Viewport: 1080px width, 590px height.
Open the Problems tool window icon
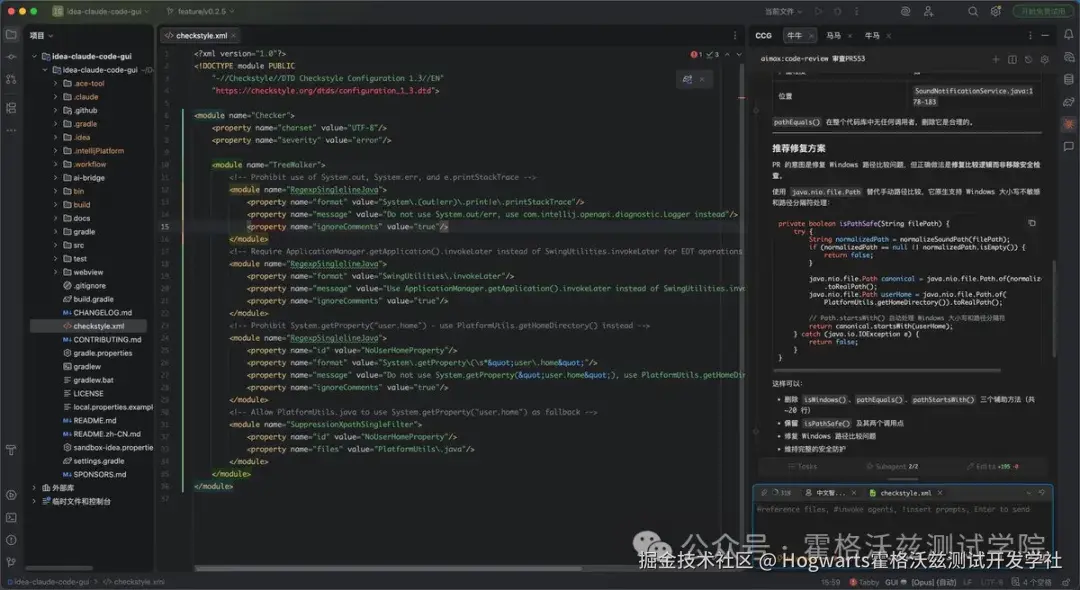pos(11,540)
